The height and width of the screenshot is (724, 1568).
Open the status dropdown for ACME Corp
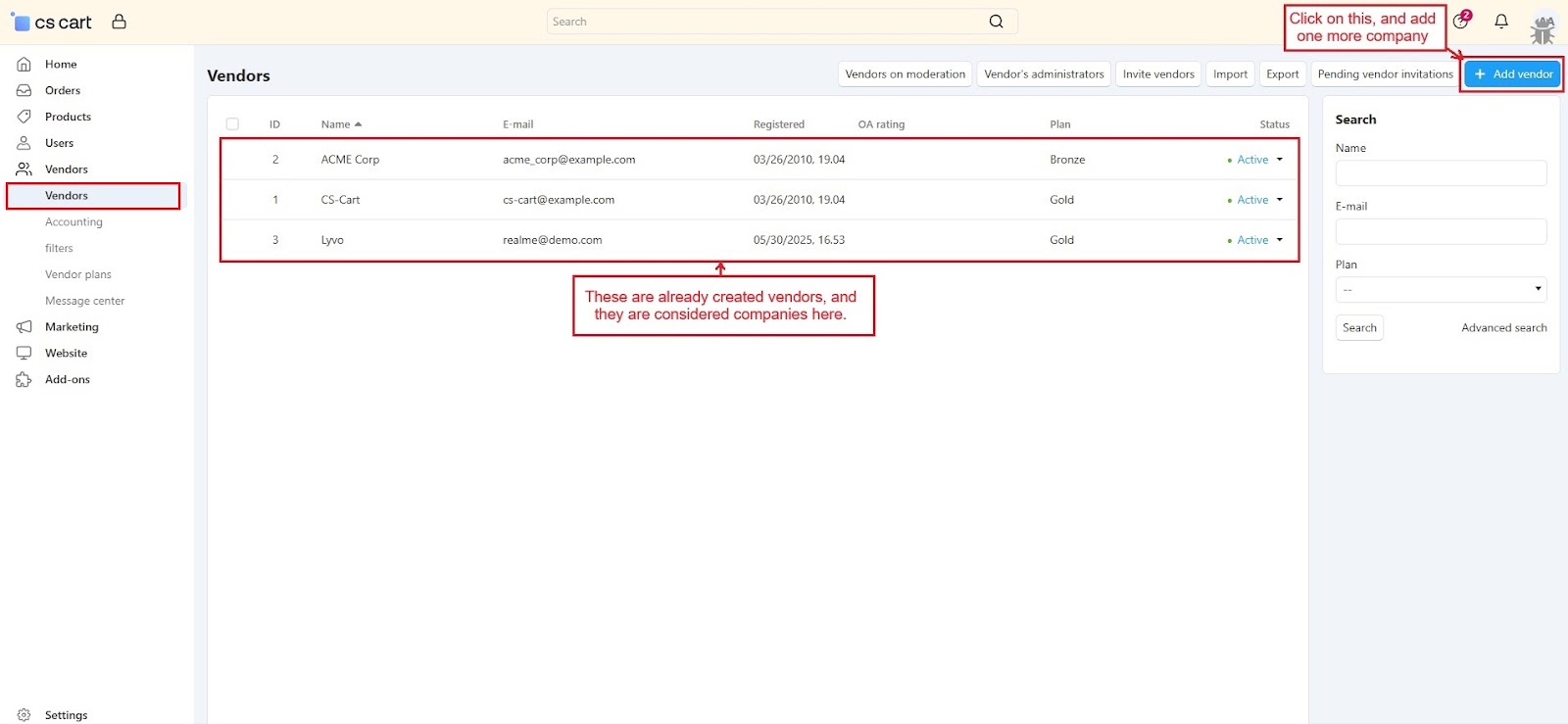tap(1279, 160)
